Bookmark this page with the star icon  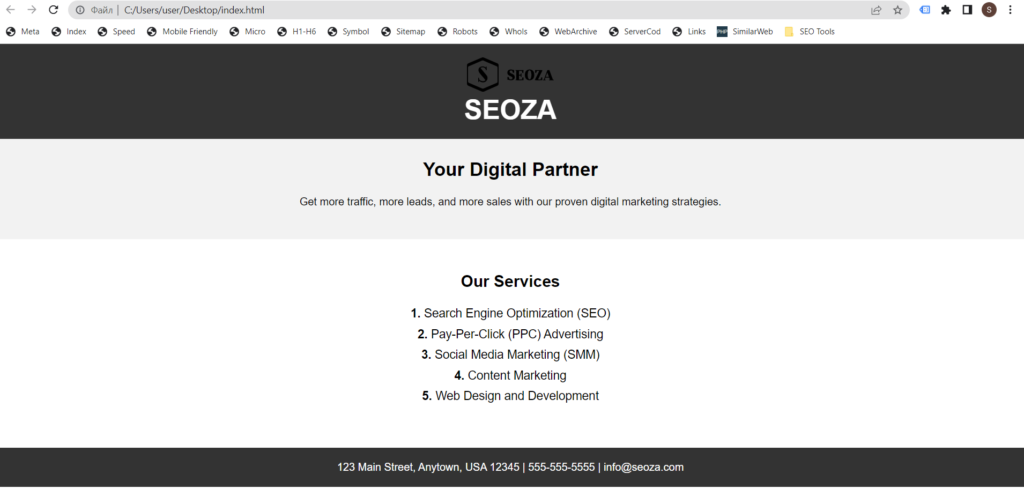point(897,10)
